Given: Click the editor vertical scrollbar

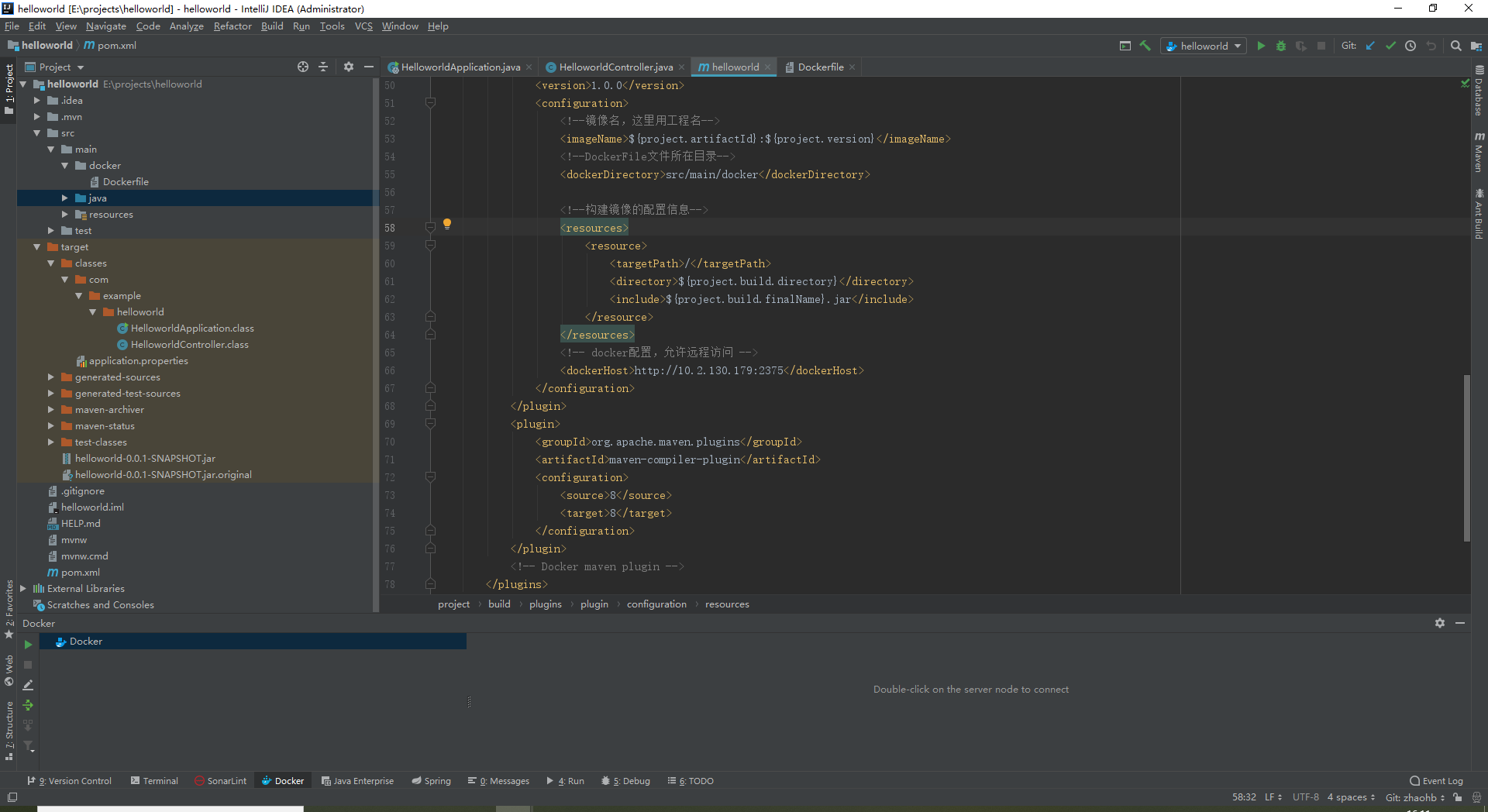Looking at the screenshot, I should pyautogui.click(x=1466, y=457).
